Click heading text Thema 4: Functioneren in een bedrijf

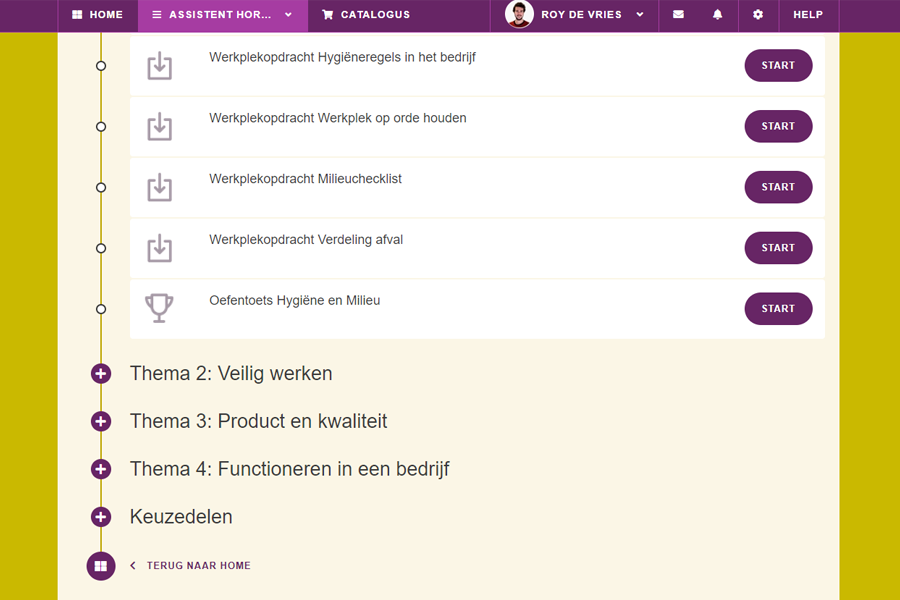289,469
